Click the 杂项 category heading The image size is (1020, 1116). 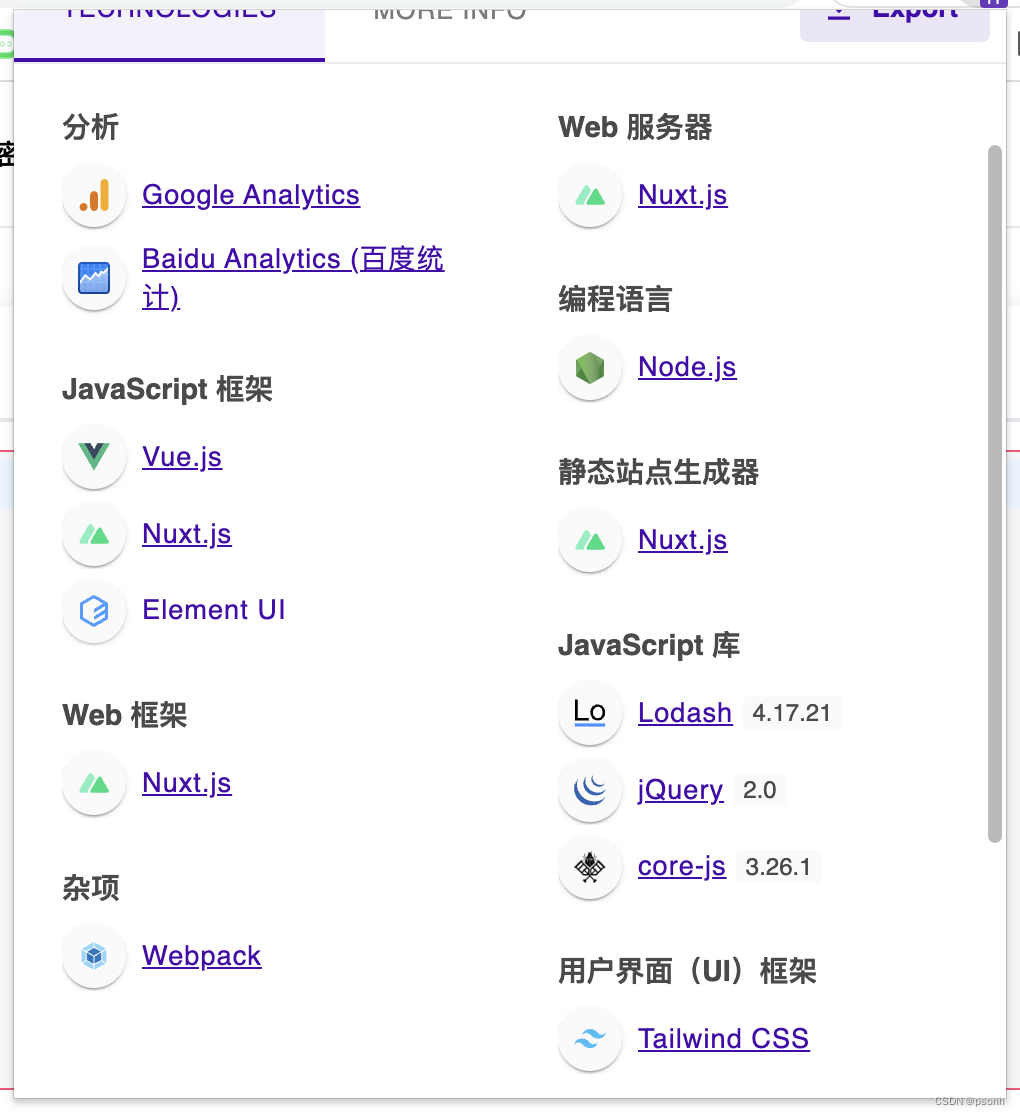coord(91,888)
